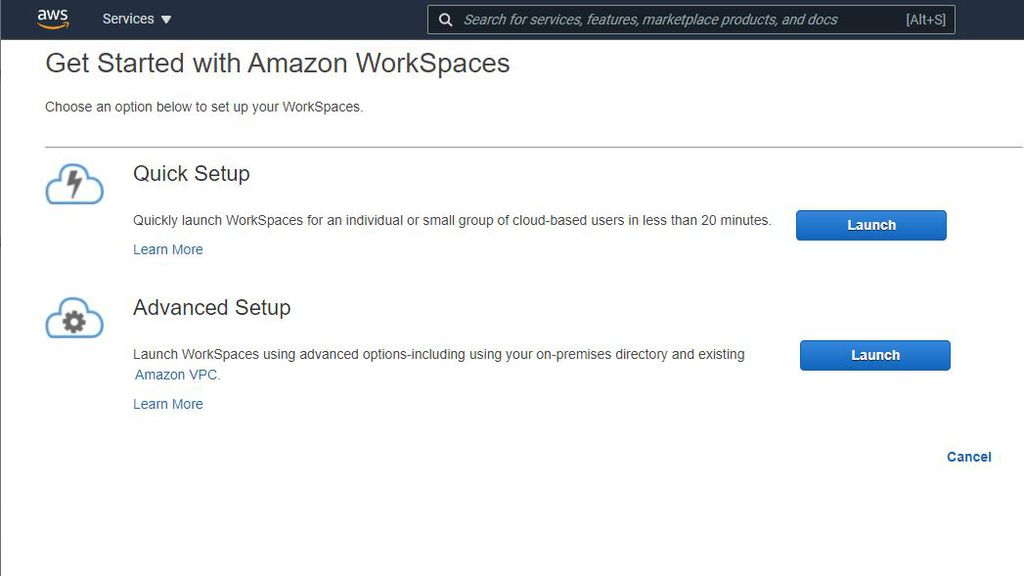Open the Services menu item

129,18
